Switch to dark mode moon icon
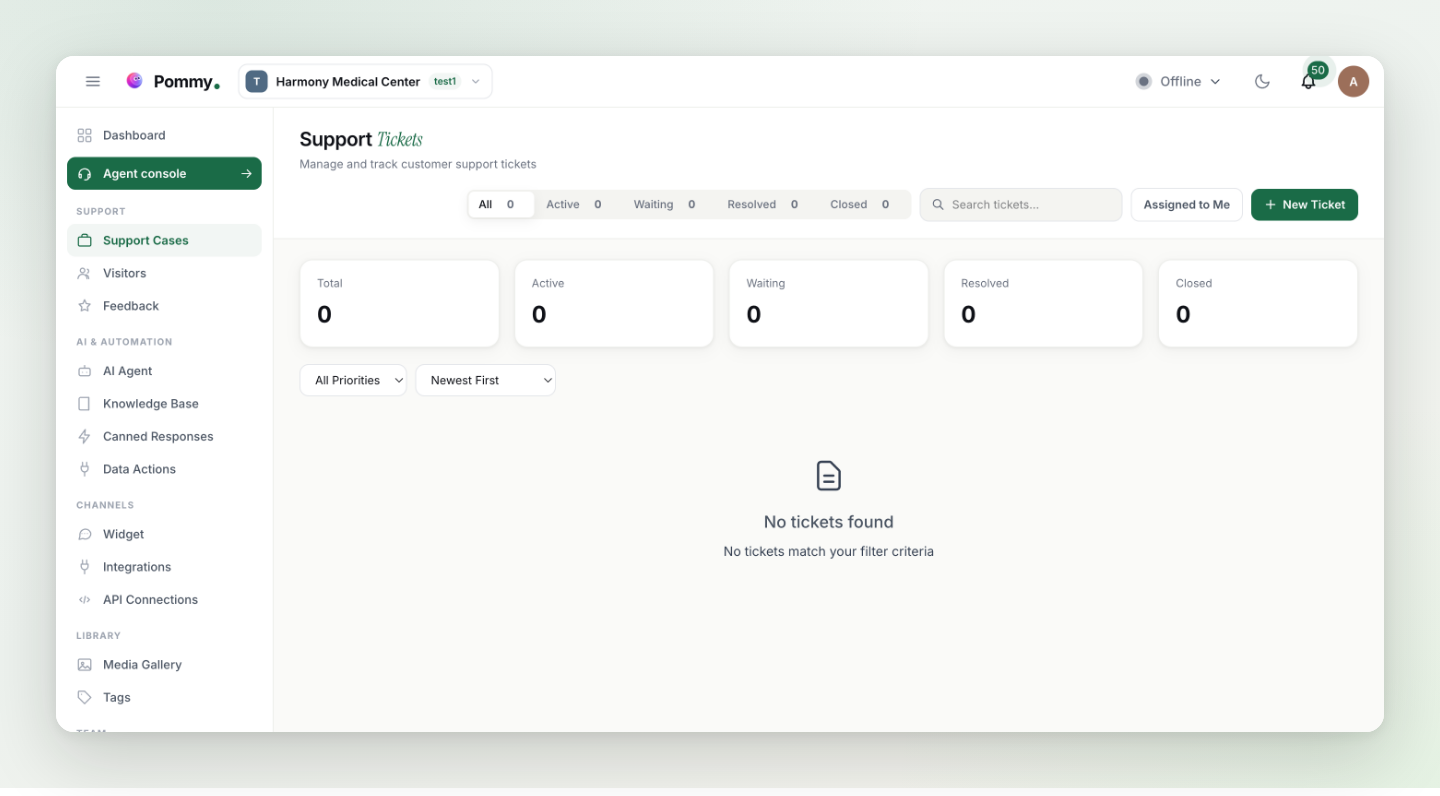This screenshot has width=1440, height=796. point(1262,82)
